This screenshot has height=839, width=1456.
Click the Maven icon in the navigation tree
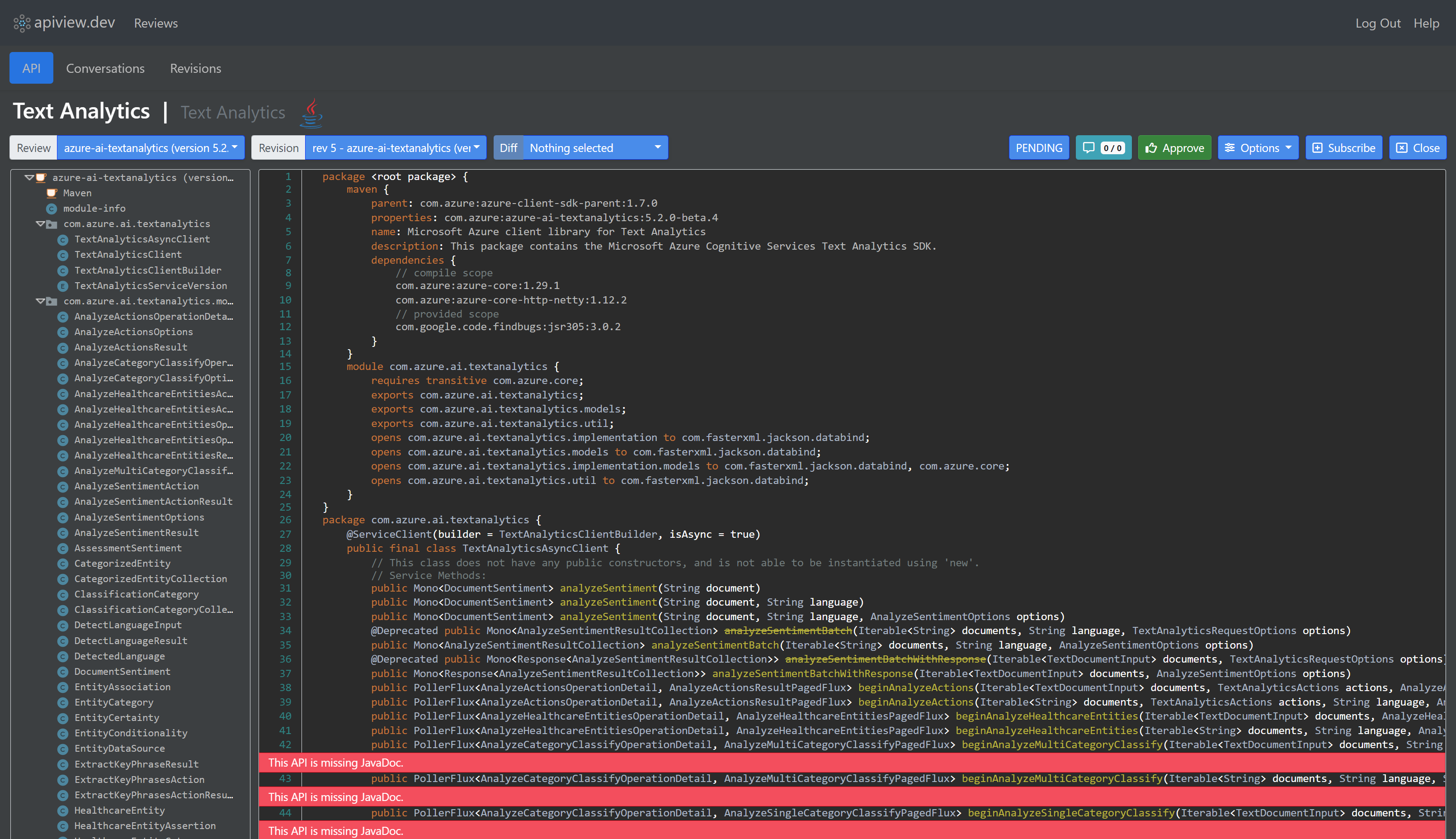click(x=52, y=193)
